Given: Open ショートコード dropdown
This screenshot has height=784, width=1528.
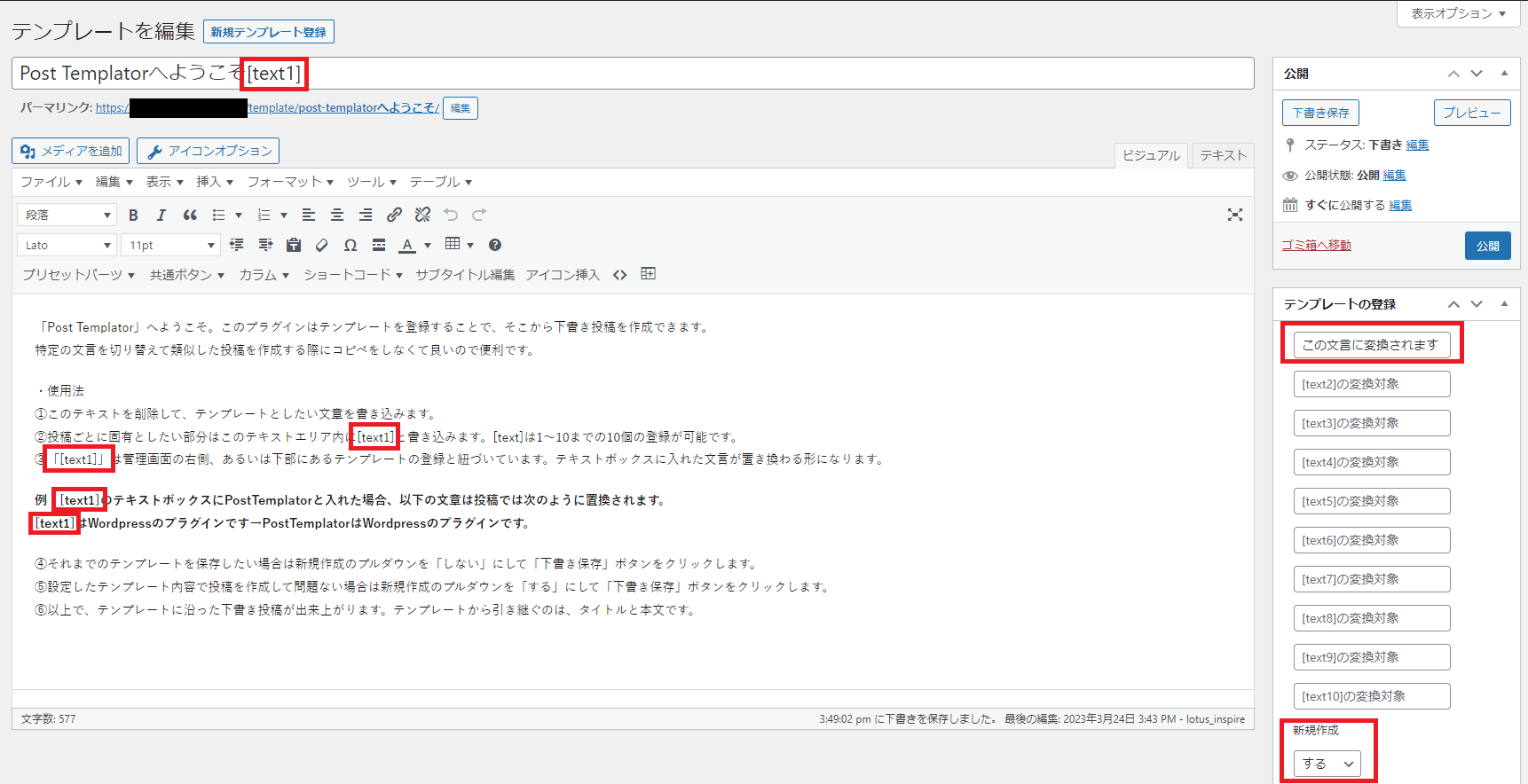Looking at the screenshot, I should pos(353,275).
